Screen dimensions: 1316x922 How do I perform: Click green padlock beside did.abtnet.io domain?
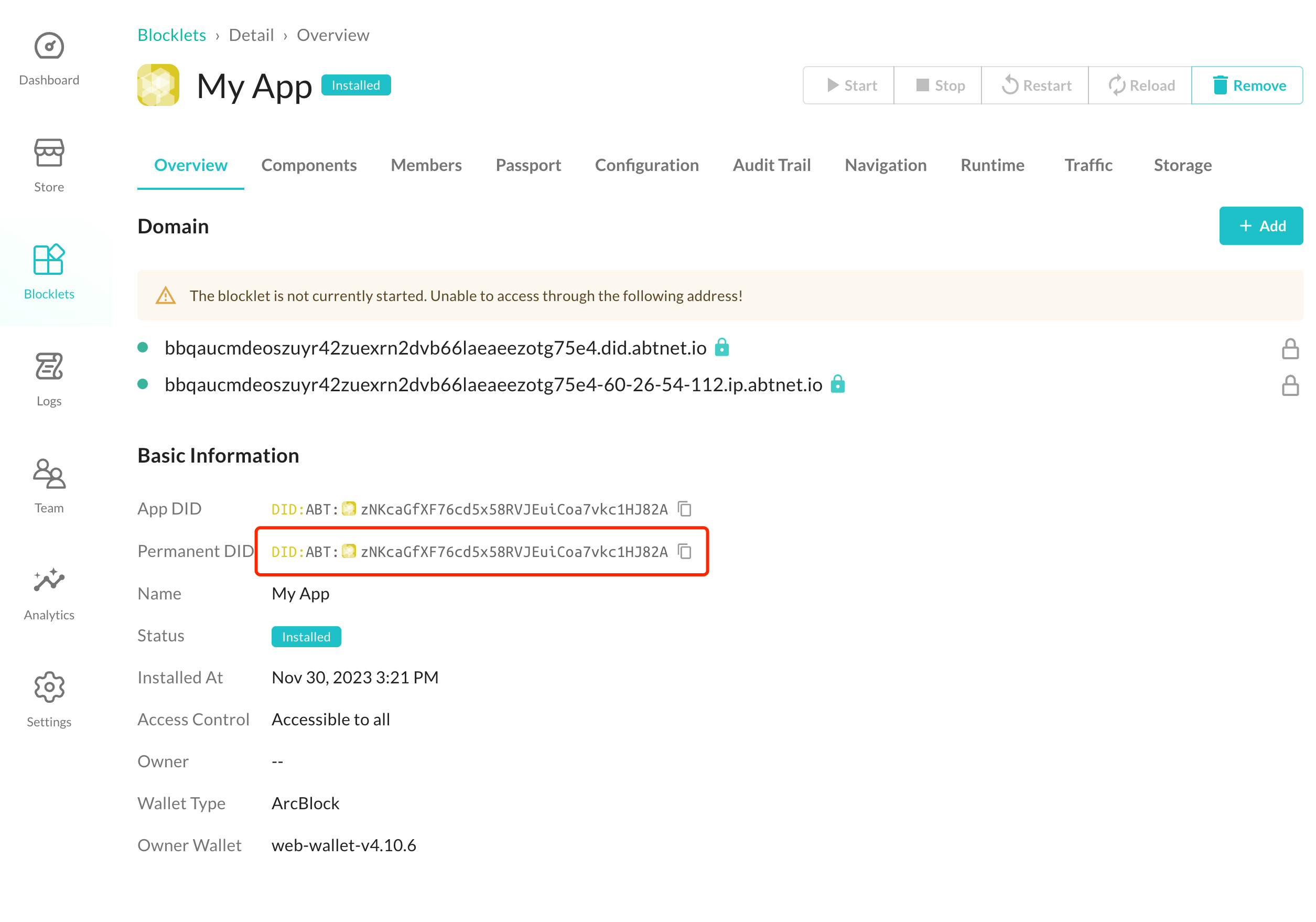click(x=721, y=348)
